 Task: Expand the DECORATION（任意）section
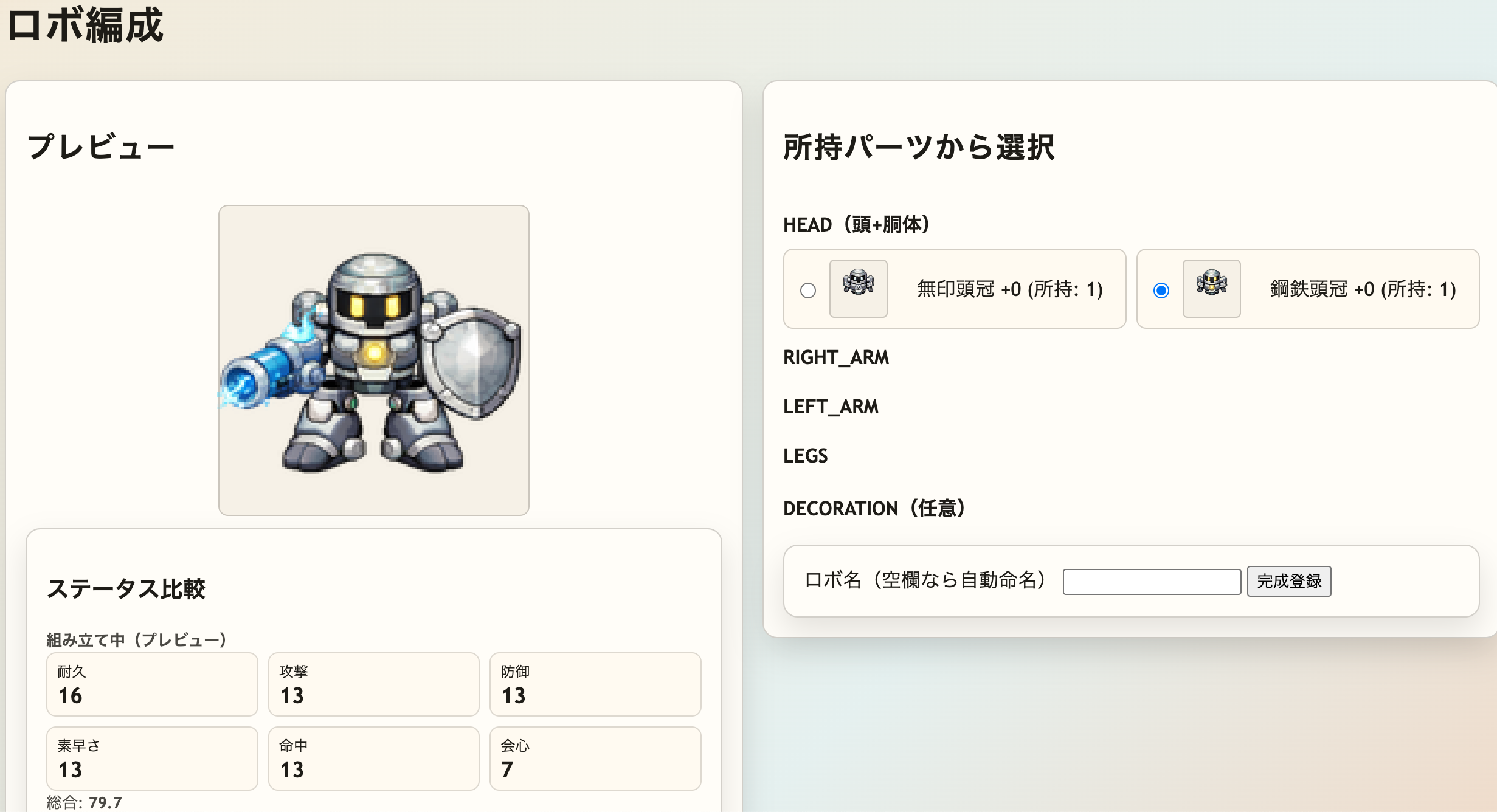tap(875, 508)
